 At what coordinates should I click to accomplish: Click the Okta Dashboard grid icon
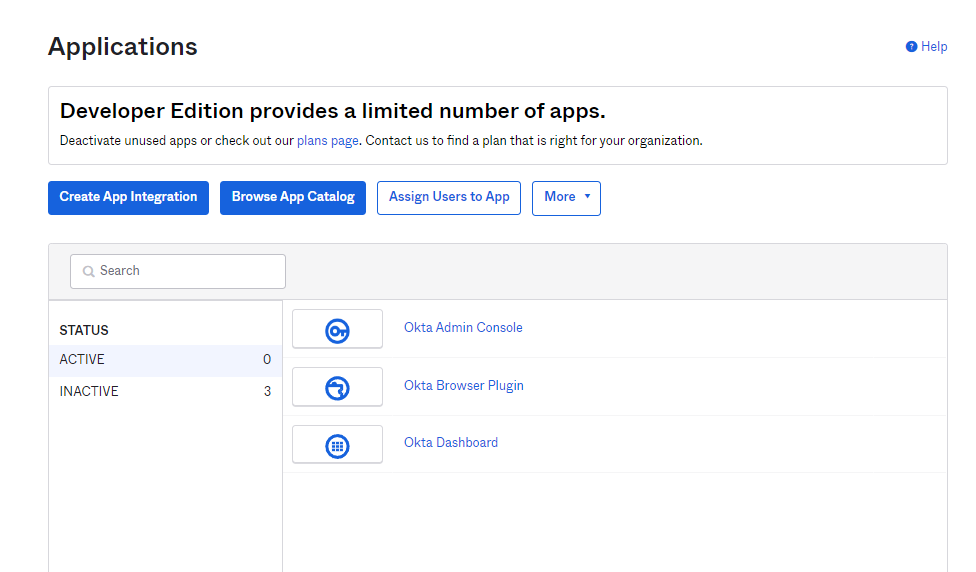(337, 446)
